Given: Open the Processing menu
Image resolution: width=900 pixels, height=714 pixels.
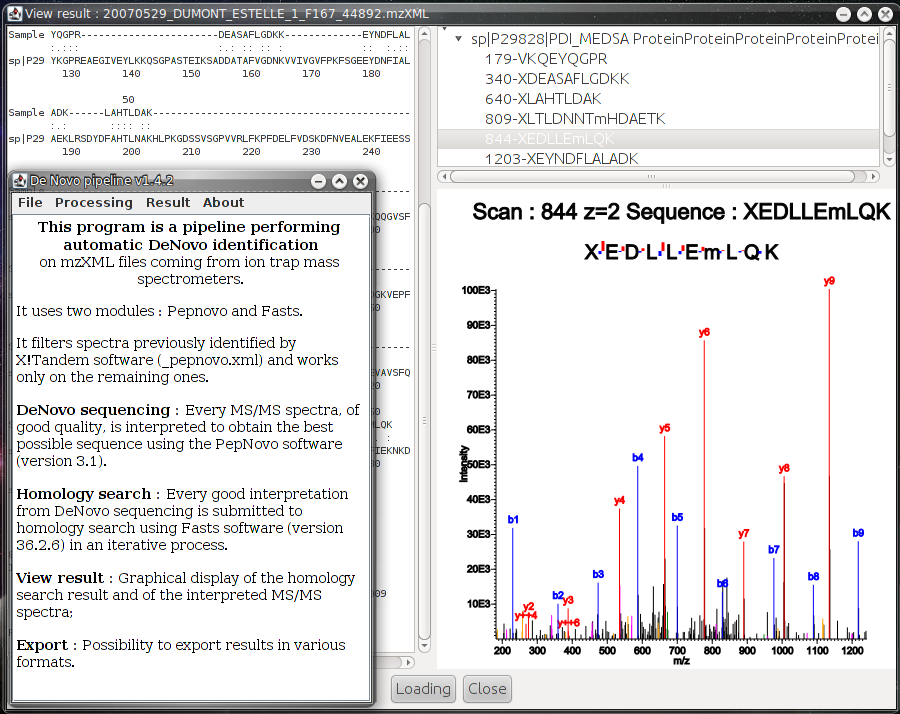Looking at the screenshot, I should 93,202.
